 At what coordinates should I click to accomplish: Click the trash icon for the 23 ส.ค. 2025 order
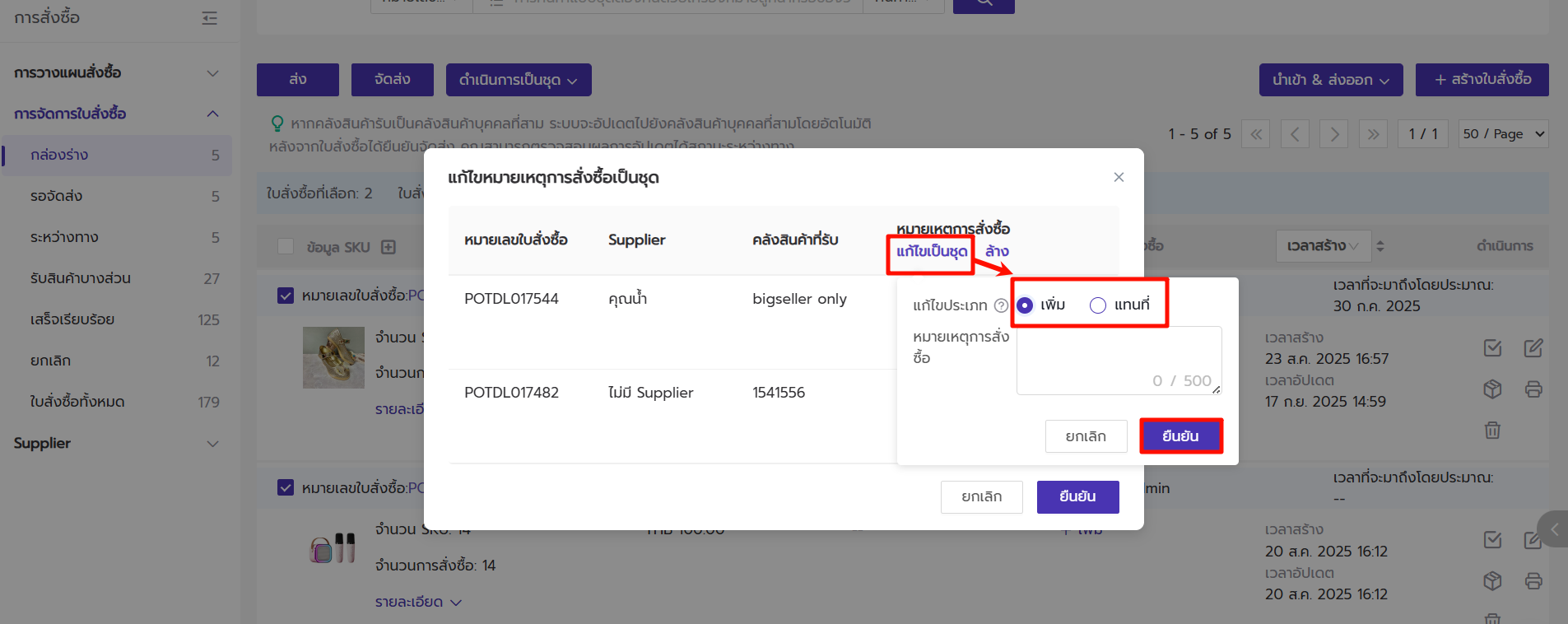pyautogui.click(x=1492, y=430)
